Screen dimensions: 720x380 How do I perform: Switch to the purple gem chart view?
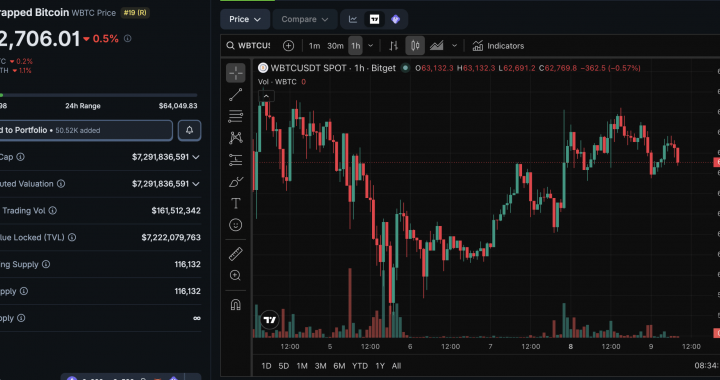pyautogui.click(x=395, y=19)
